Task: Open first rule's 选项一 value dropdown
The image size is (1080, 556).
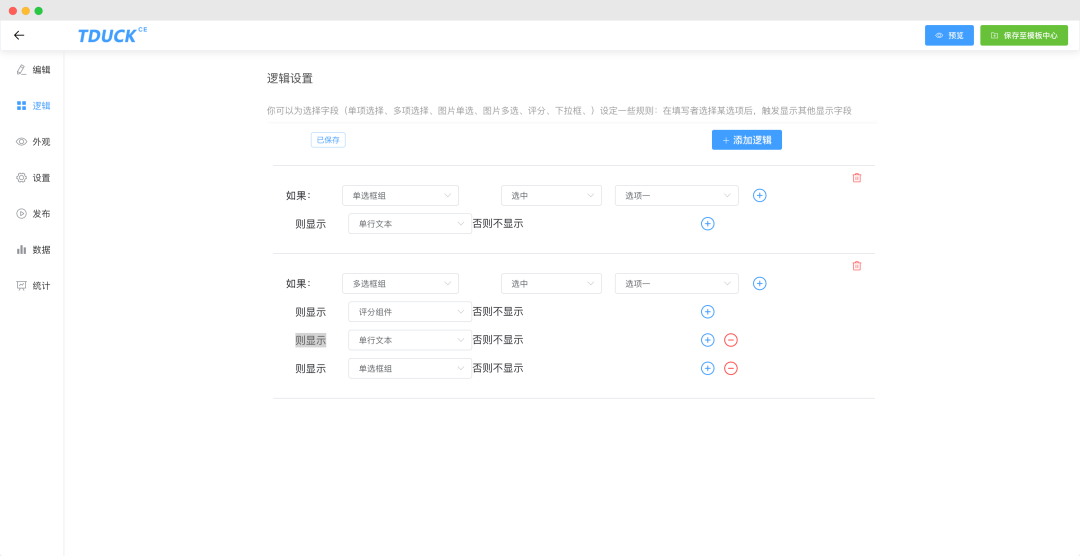Action: [676, 196]
